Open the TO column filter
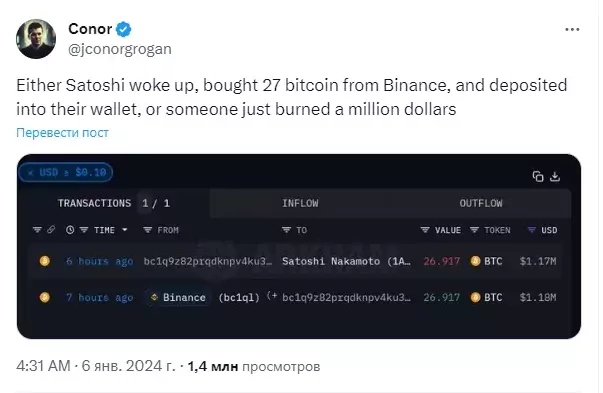The height and width of the screenshot is (393, 603). coord(287,230)
